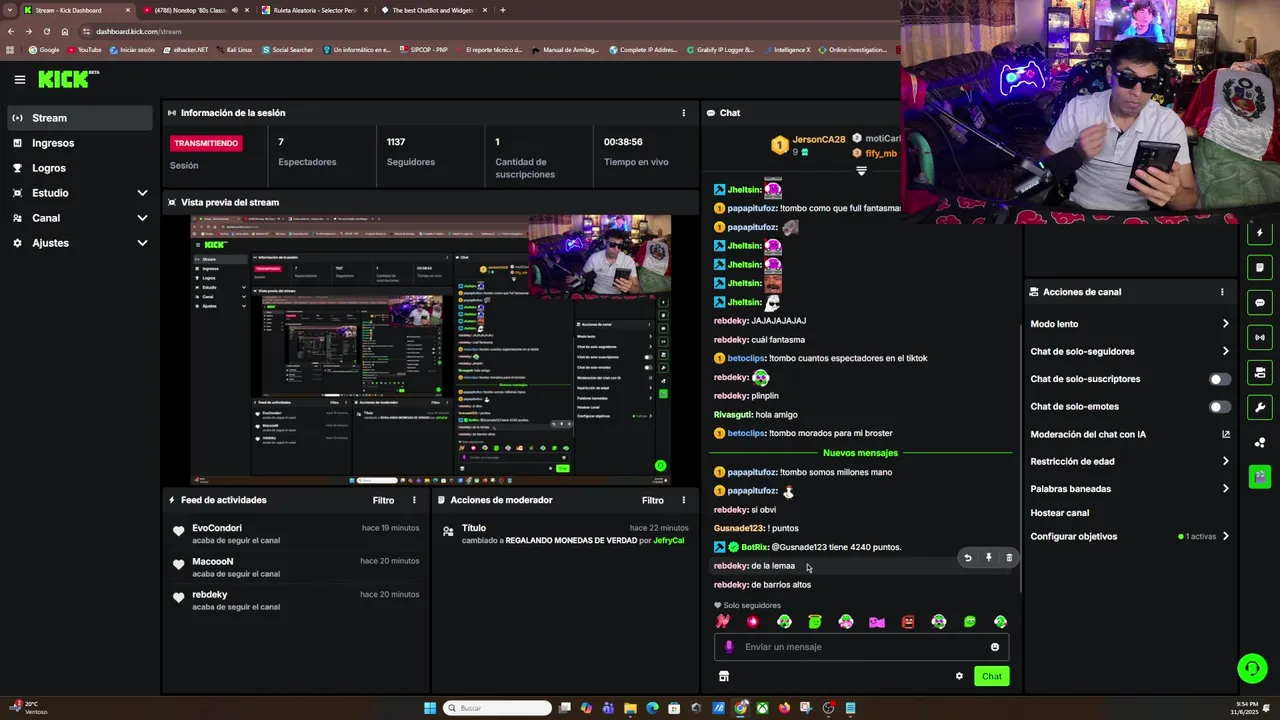Open Palabras baneadas options chevron
1280x720 pixels.
pyautogui.click(x=1225, y=489)
